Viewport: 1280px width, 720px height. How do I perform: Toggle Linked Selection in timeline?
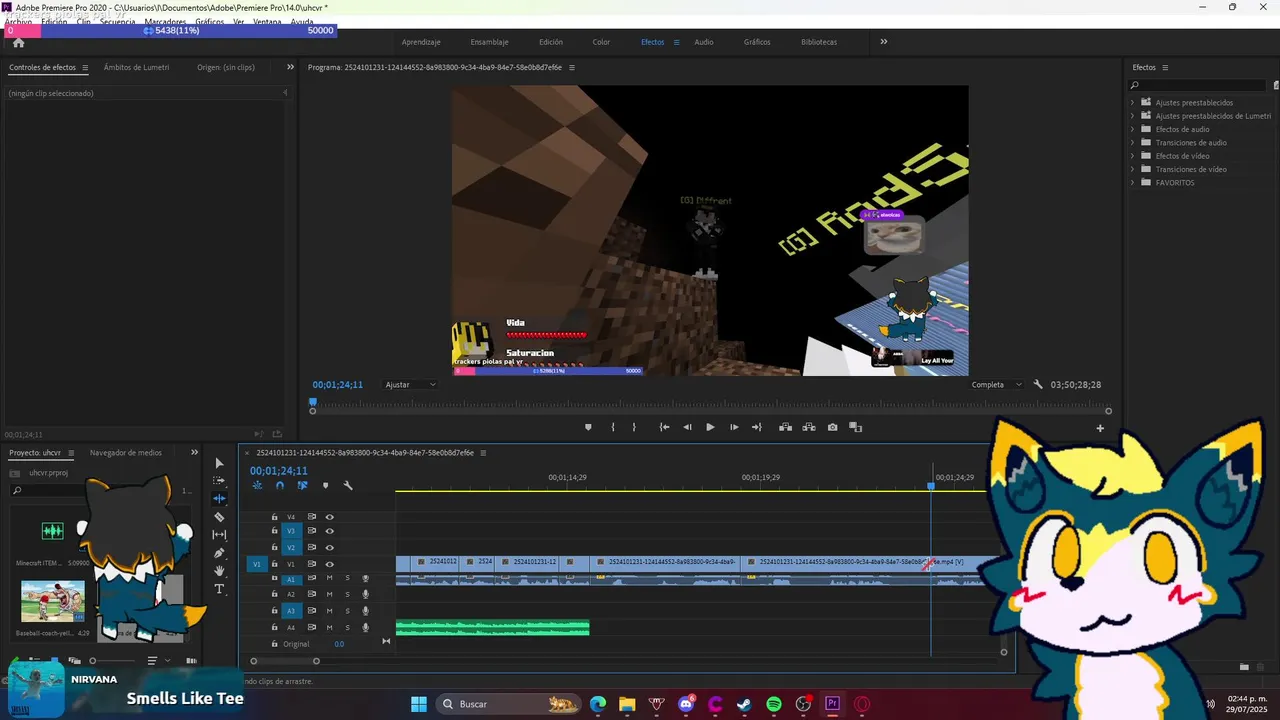pyautogui.click(x=302, y=485)
